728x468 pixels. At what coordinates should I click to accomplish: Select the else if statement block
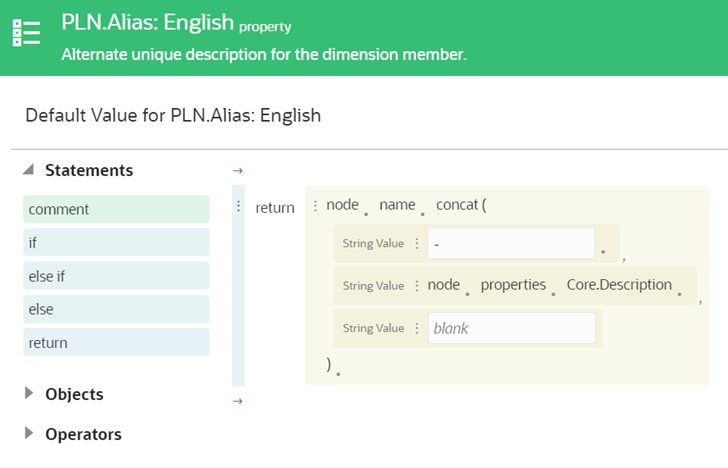click(116, 276)
